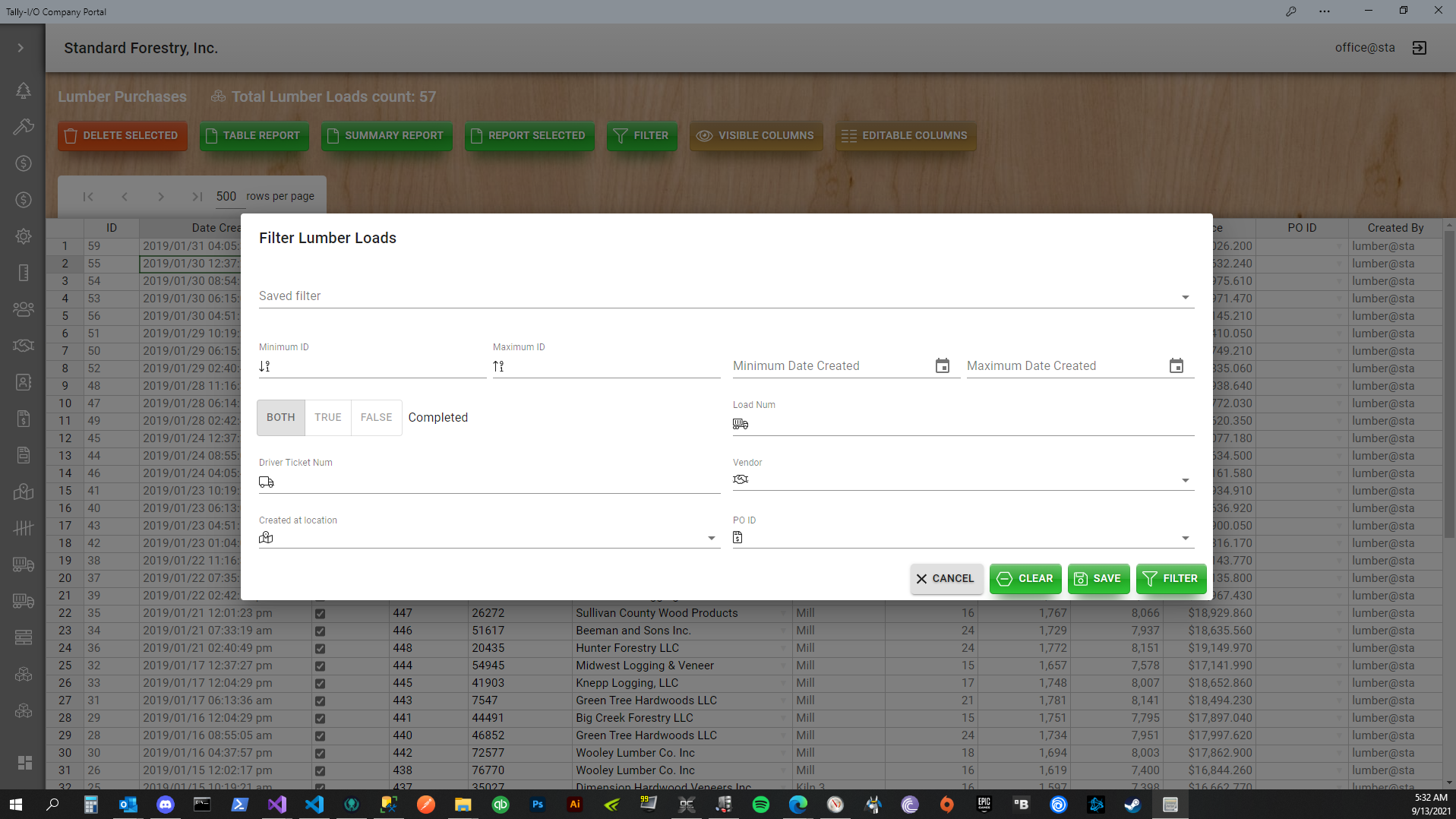Screen dimensions: 1456x819
Task: Click the SUMMARY REPORT button
Action: (387, 135)
